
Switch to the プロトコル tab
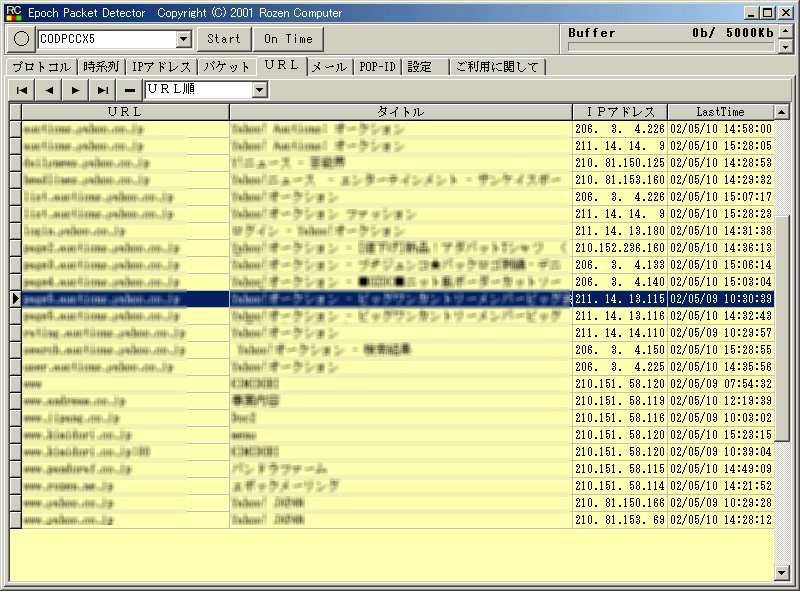(x=42, y=67)
